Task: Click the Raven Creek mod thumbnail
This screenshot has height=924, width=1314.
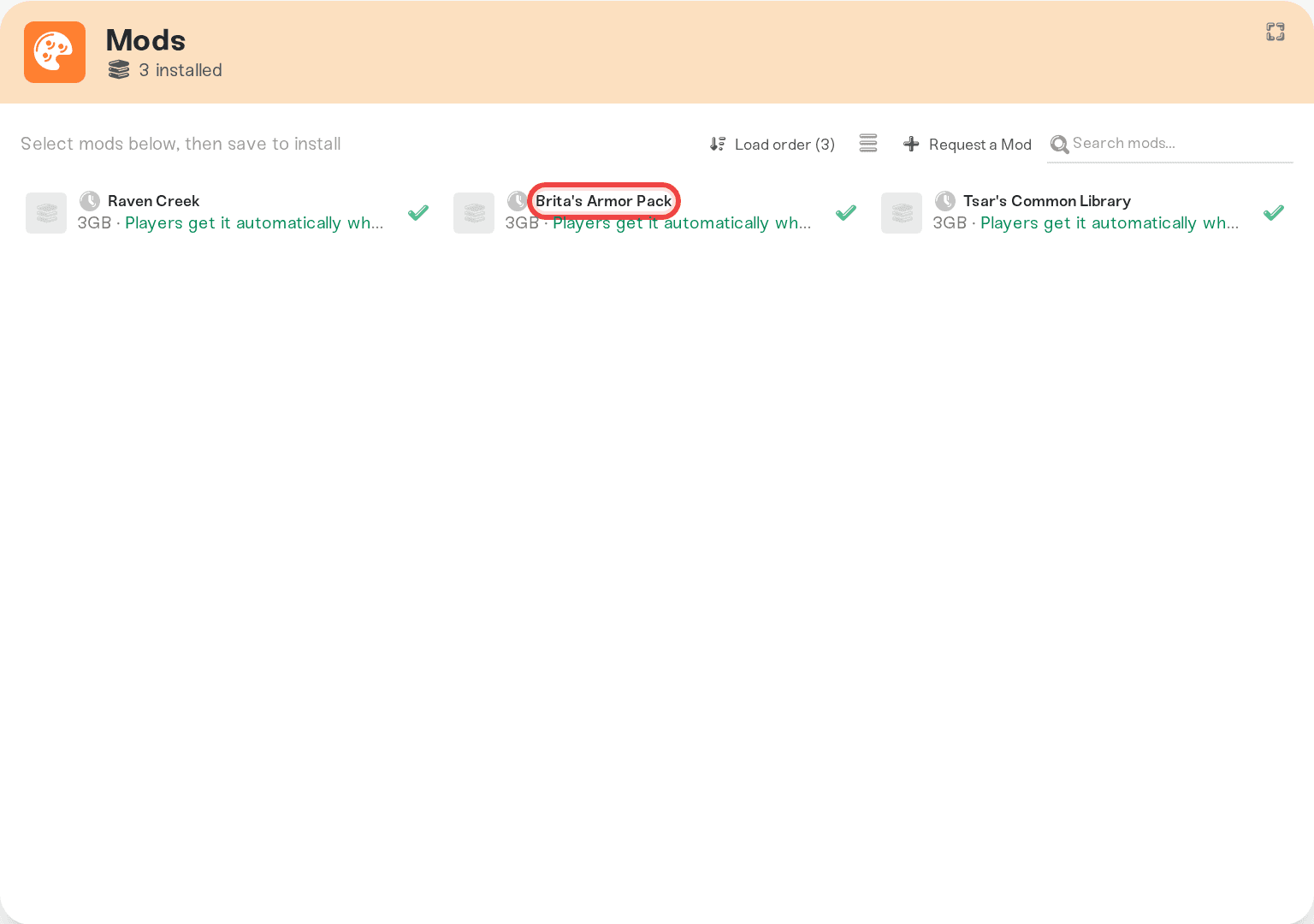Action: coord(46,213)
